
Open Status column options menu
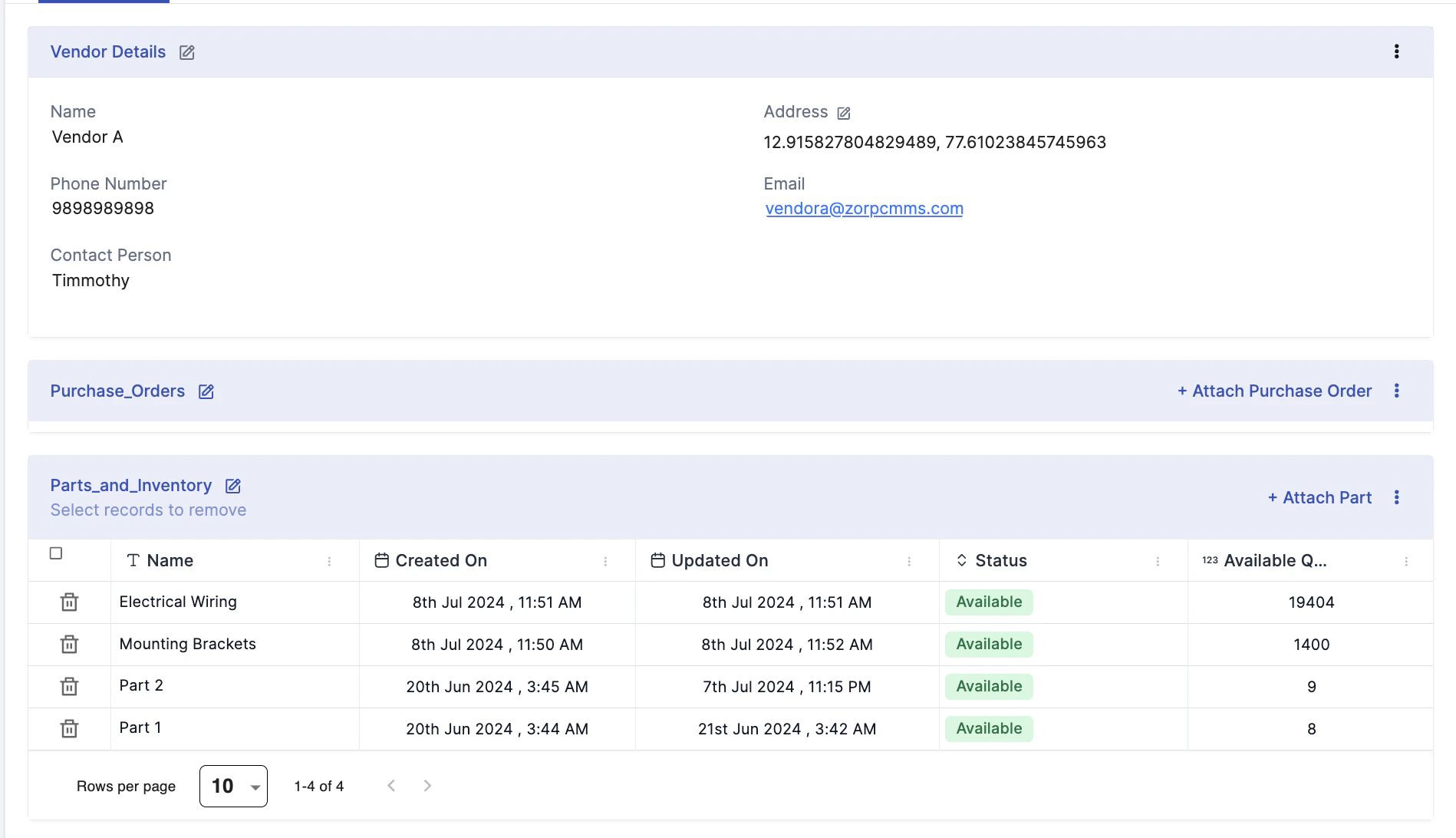point(1158,562)
